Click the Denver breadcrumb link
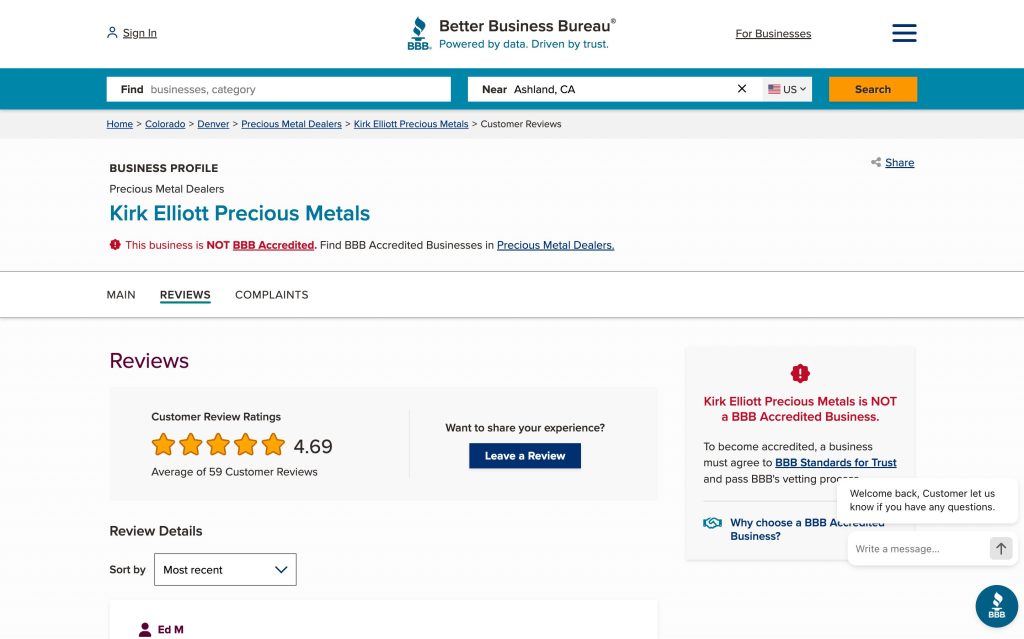The image size is (1024, 639). [213, 124]
